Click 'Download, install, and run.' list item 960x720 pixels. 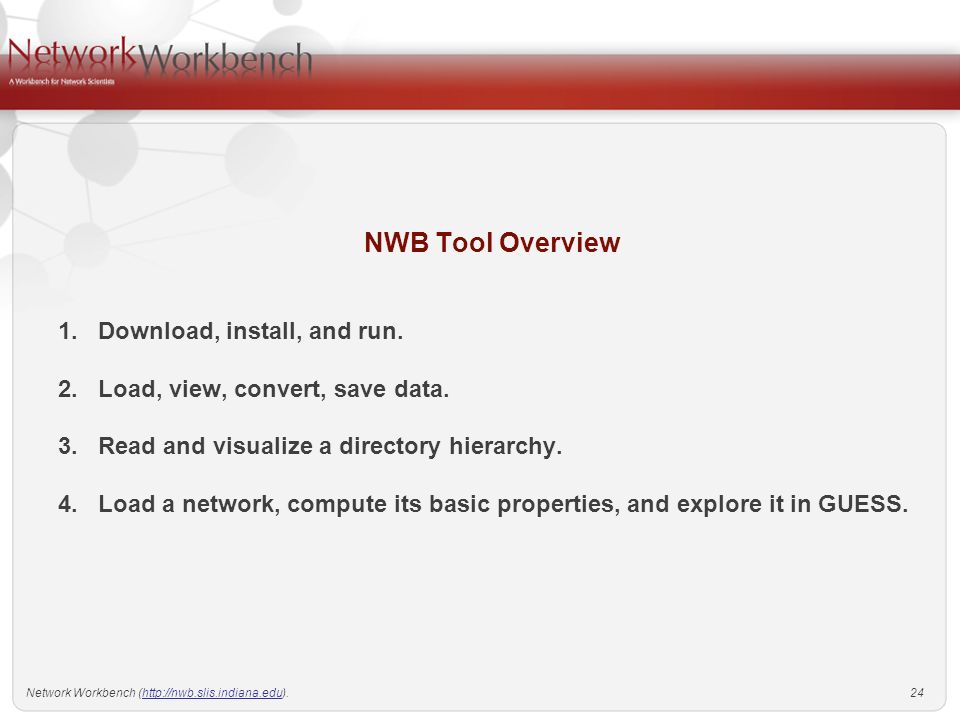point(250,331)
